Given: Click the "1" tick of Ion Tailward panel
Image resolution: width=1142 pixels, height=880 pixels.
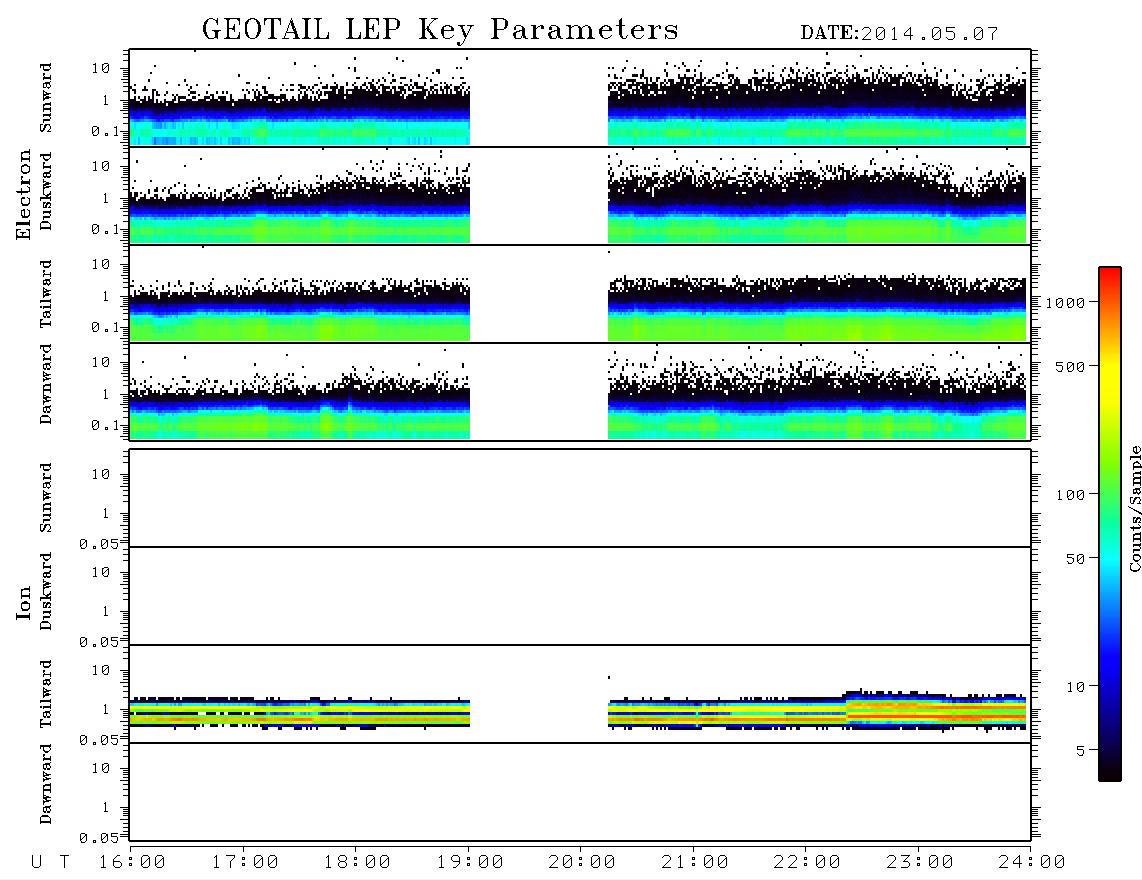Looking at the screenshot, I should [x=106, y=710].
